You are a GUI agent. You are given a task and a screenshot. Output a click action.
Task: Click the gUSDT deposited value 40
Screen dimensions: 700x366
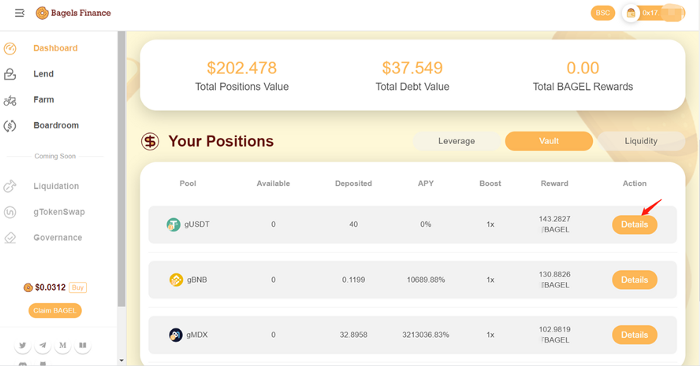354,225
